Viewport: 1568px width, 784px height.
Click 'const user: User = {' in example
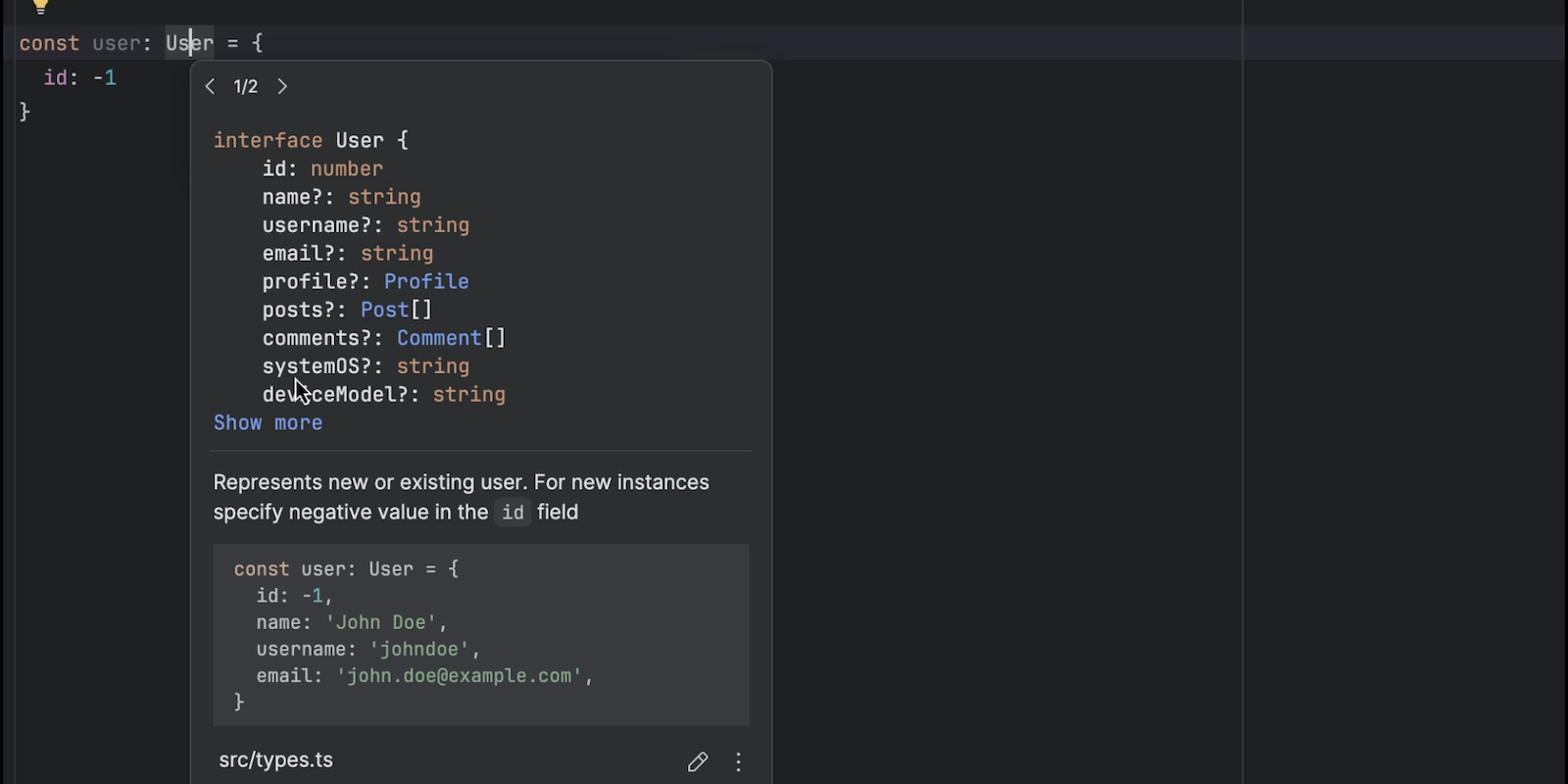pos(346,568)
